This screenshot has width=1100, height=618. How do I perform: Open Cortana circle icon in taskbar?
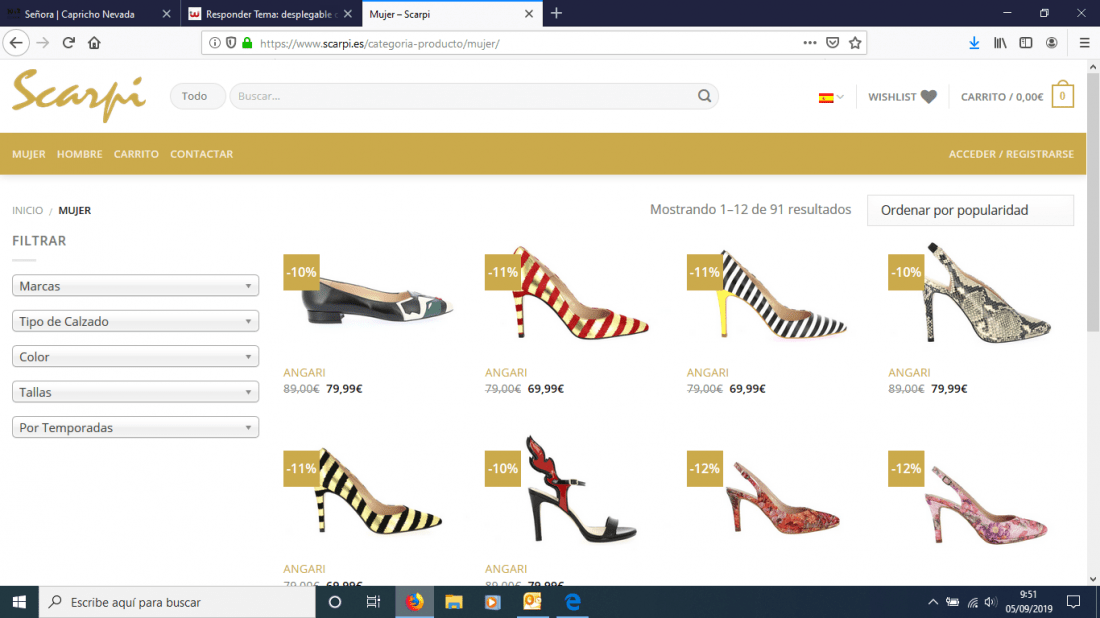click(335, 602)
